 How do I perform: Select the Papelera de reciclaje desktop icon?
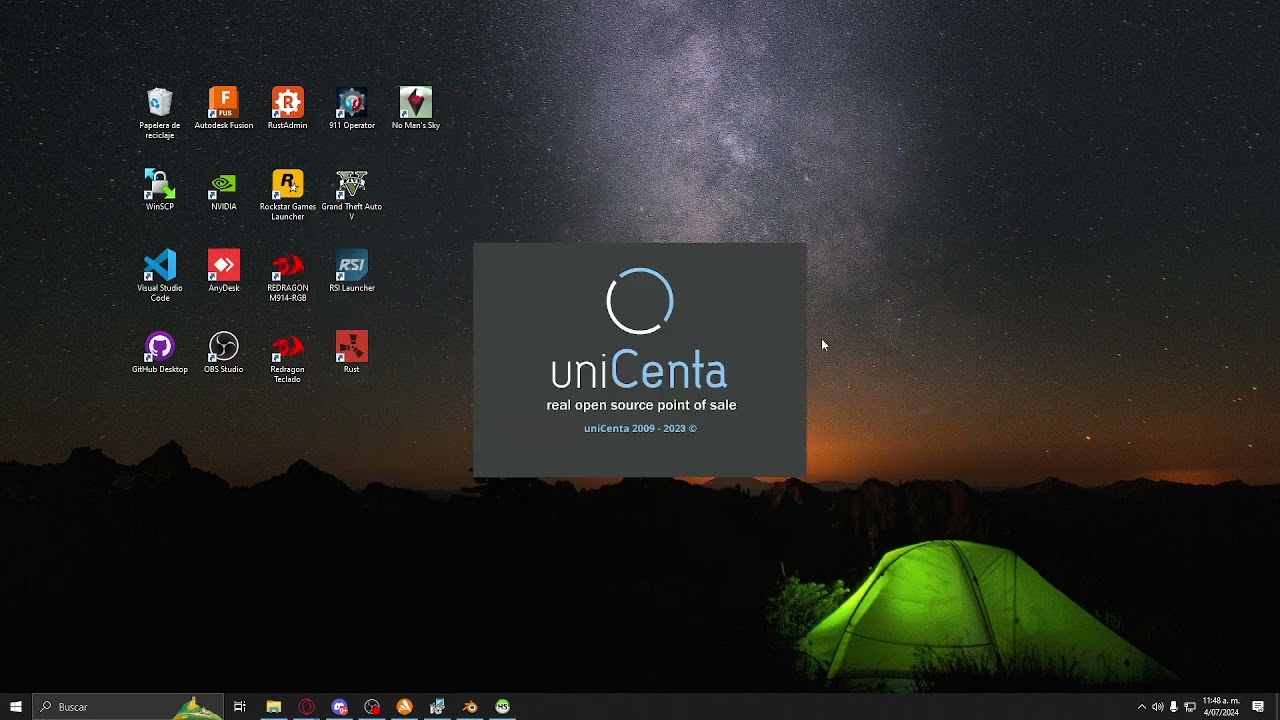point(160,114)
